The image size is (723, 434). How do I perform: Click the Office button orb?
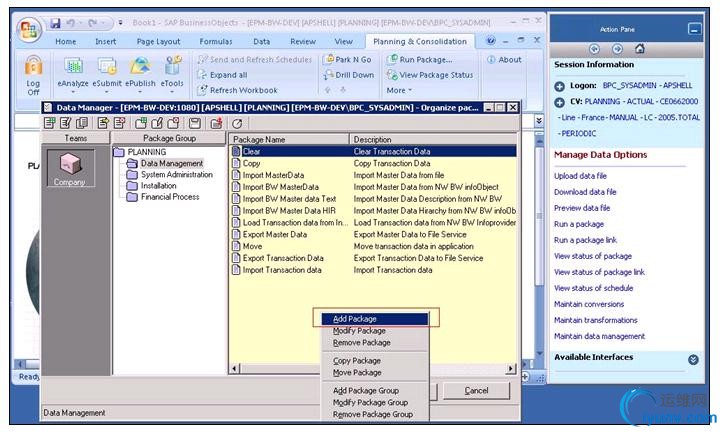29,30
